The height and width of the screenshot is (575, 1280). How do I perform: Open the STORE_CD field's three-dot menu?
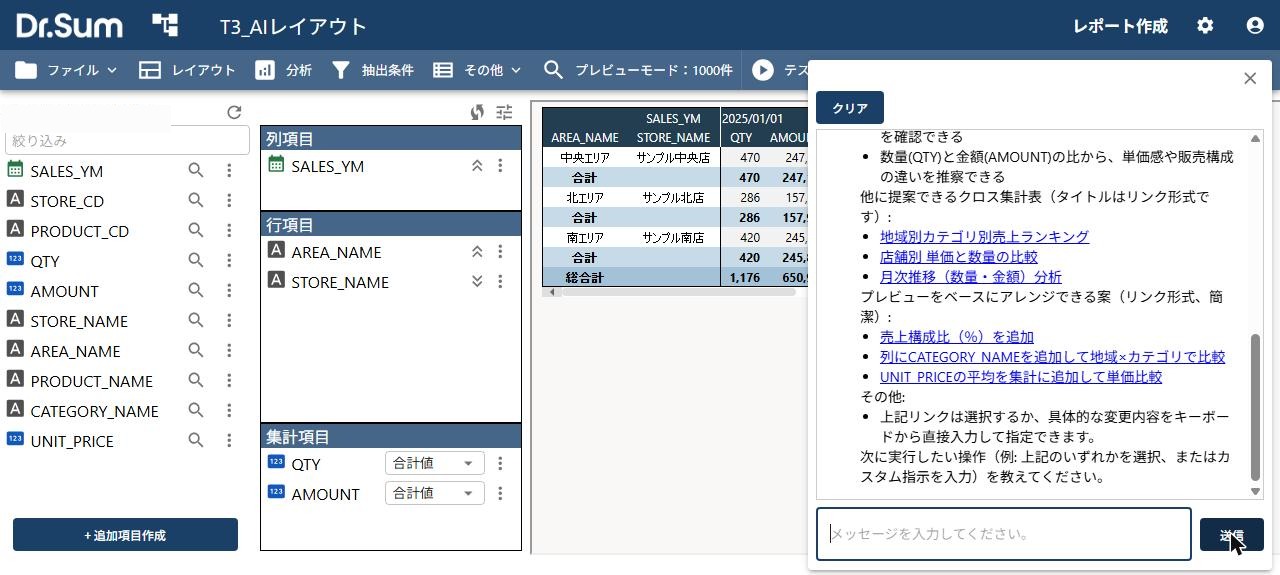point(229,201)
